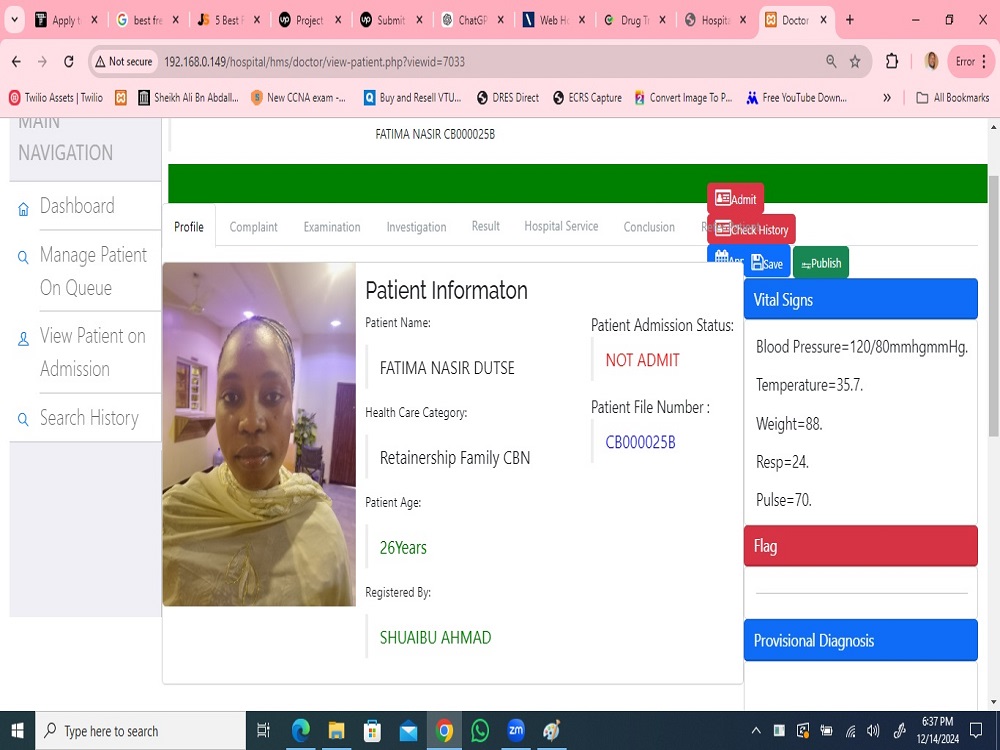Click the Error menu button in Chrome
The height and width of the screenshot is (750, 1000).
click(971, 61)
